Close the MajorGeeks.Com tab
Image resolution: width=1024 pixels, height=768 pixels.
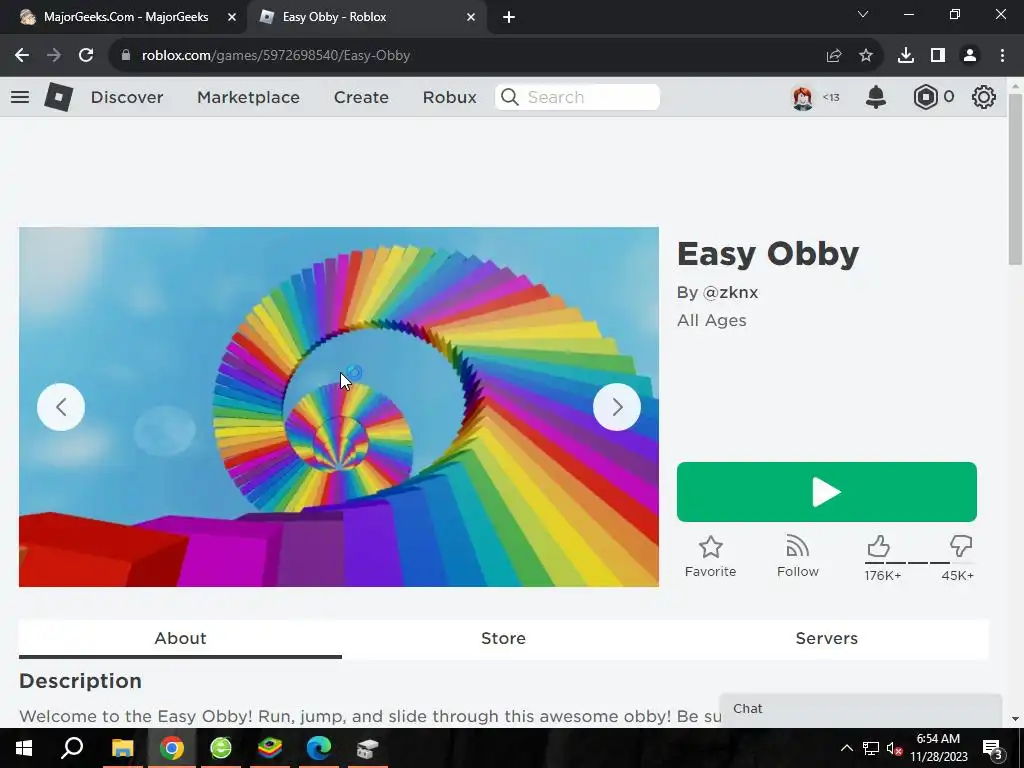pyautogui.click(x=232, y=18)
